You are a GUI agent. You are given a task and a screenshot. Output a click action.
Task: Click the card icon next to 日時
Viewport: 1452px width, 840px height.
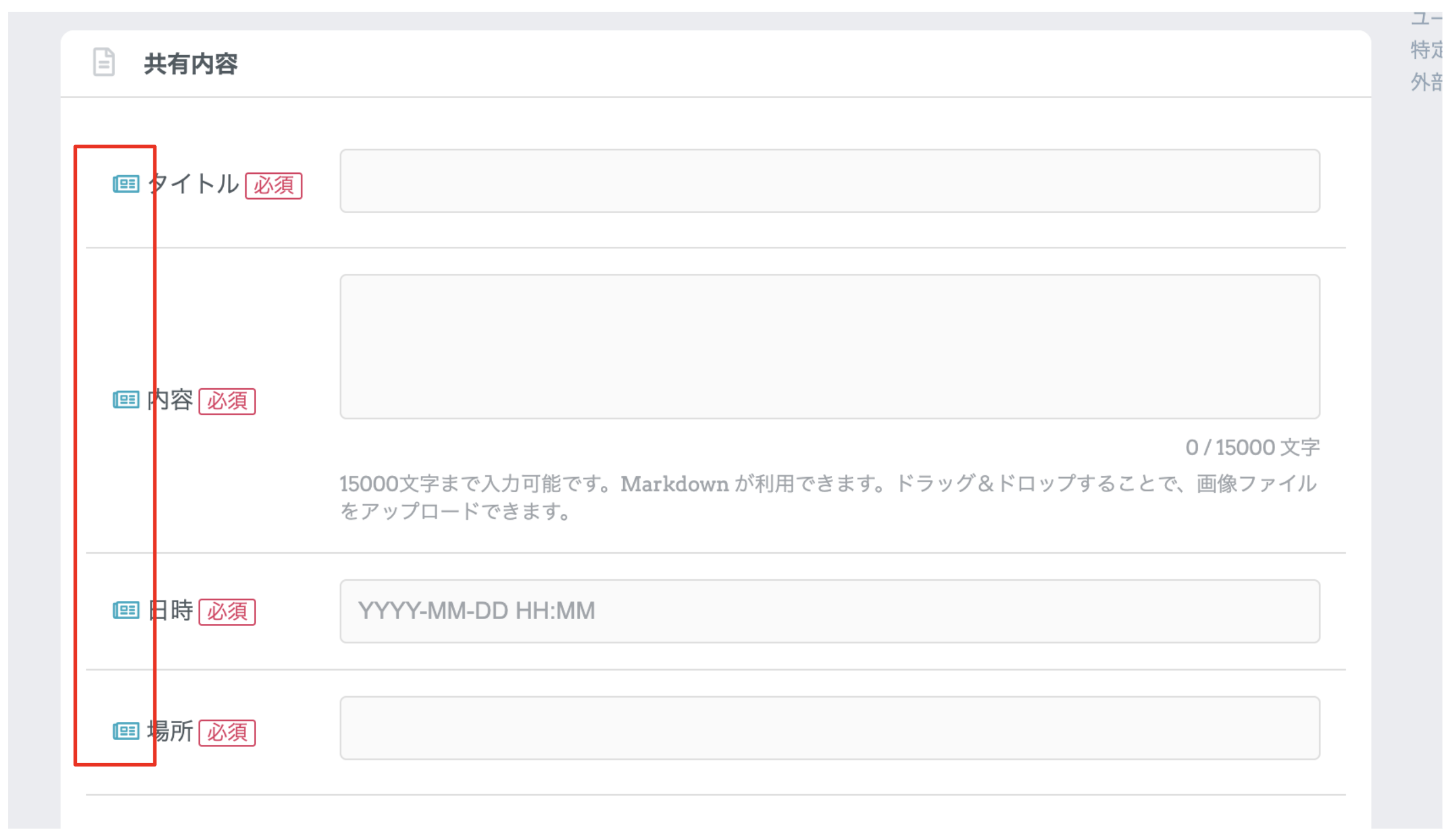(x=126, y=610)
